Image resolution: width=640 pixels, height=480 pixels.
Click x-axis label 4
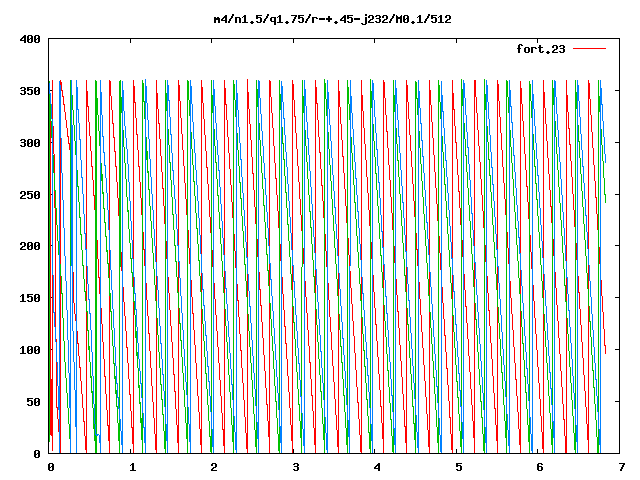coord(377,467)
